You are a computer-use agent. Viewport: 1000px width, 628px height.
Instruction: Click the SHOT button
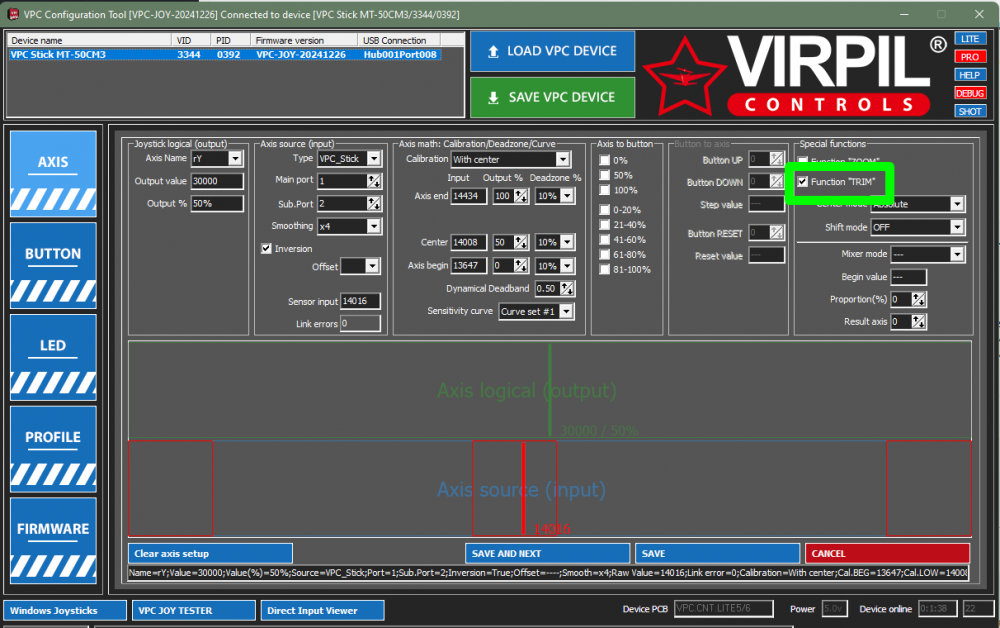coord(970,112)
